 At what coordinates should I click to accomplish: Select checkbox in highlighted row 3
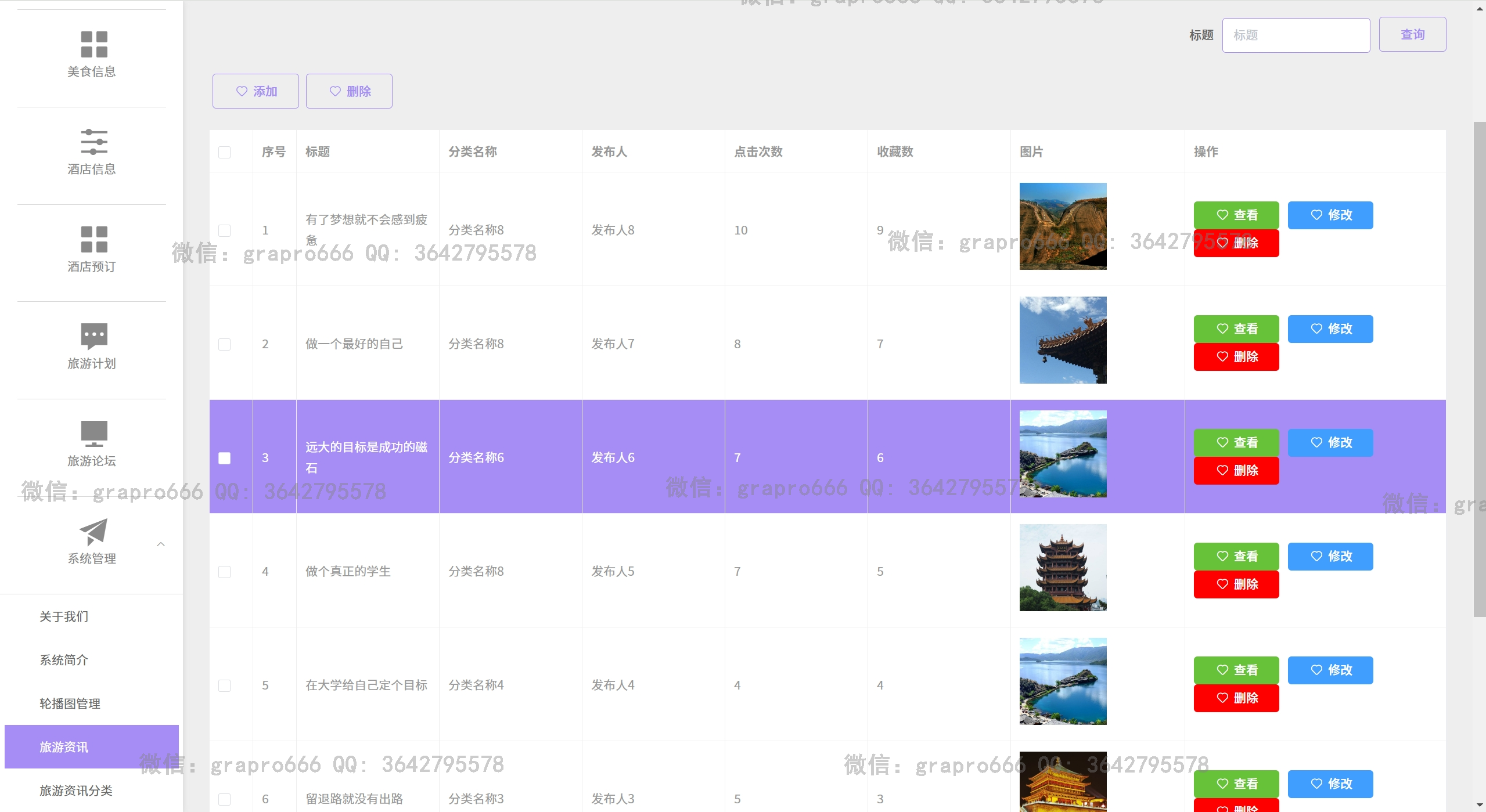click(224, 458)
